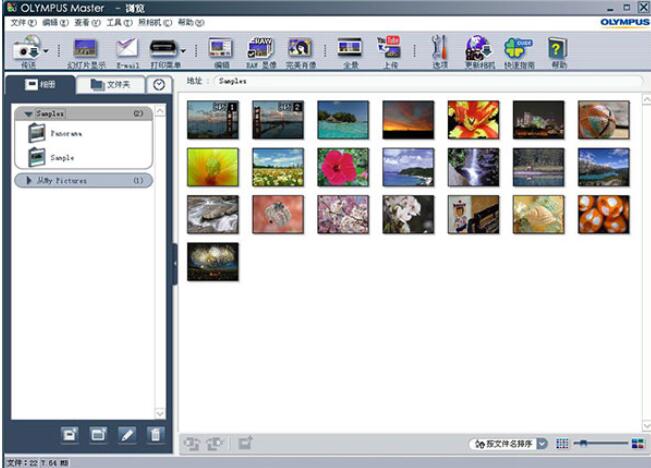Image resolution: width=651 pixels, height=468 pixels.
Task: Switch to the Folder (文件夹) tab
Action: [x=110, y=85]
